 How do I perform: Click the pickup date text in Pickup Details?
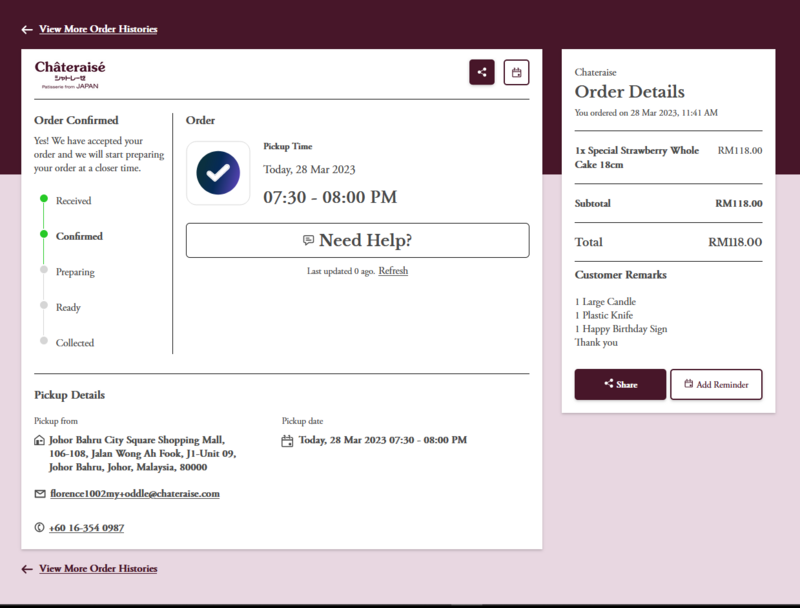[383, 440]
